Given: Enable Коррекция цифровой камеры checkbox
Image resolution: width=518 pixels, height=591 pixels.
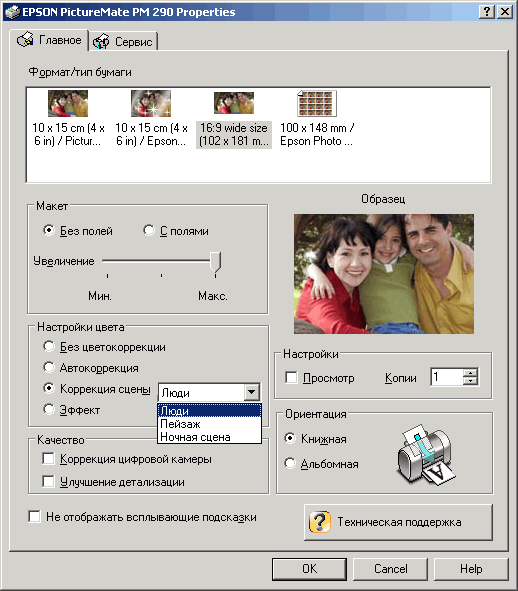Looking at the screenshot, I should click(48, 459).
